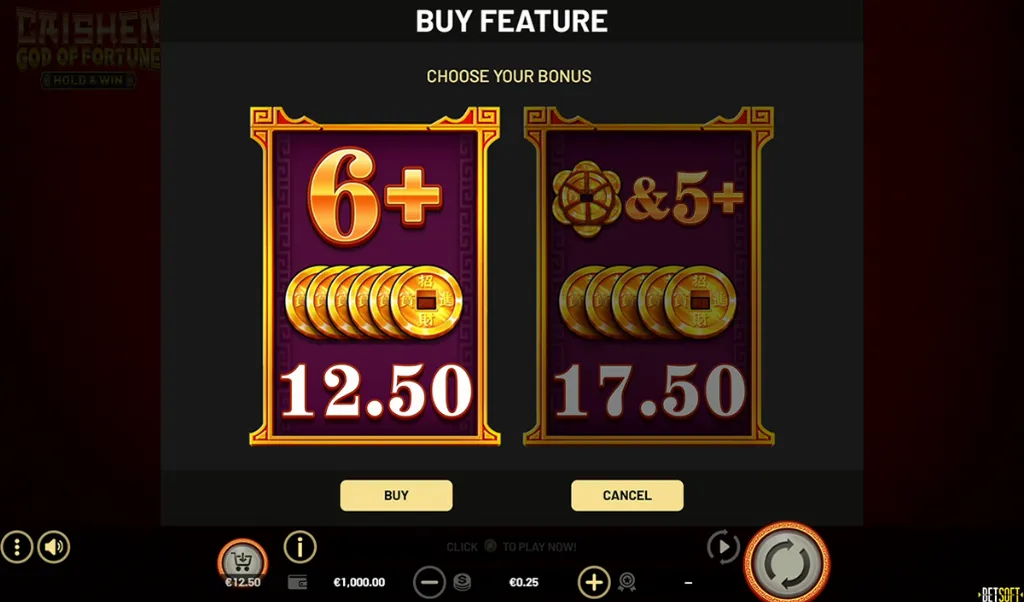Click the buy feature cart icon
The width and height of the screenshot is (1024, 602).
(x=242, y=560)
